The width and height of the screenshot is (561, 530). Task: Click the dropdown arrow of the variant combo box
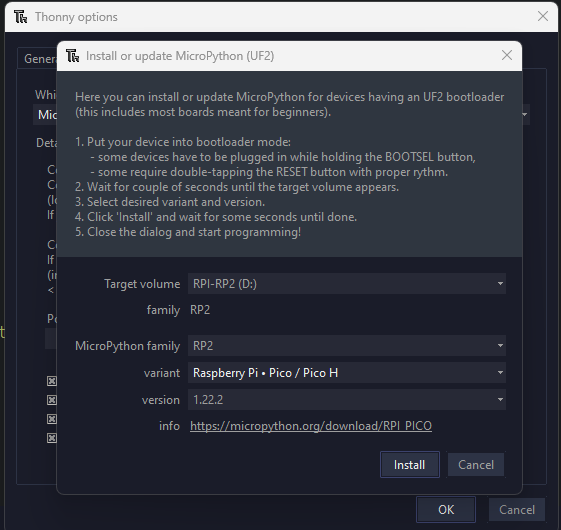click(x=500, y=373)
